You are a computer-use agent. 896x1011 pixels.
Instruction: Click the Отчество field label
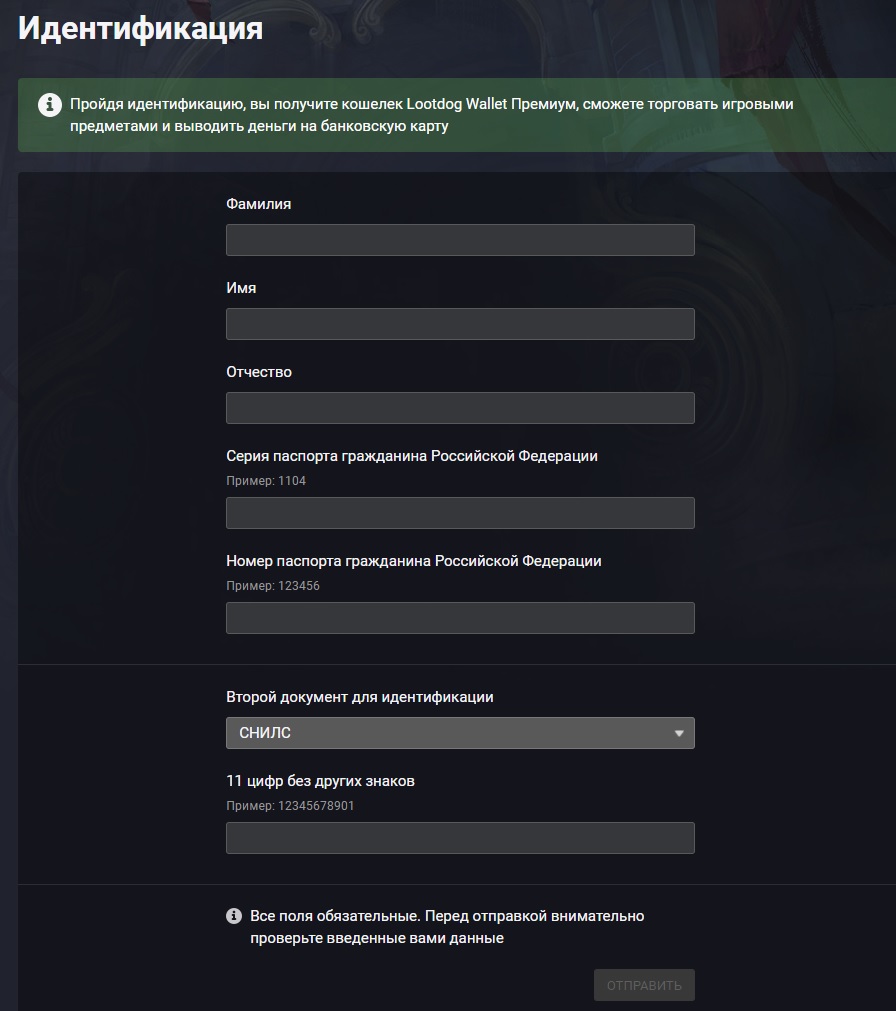[259, 372]
